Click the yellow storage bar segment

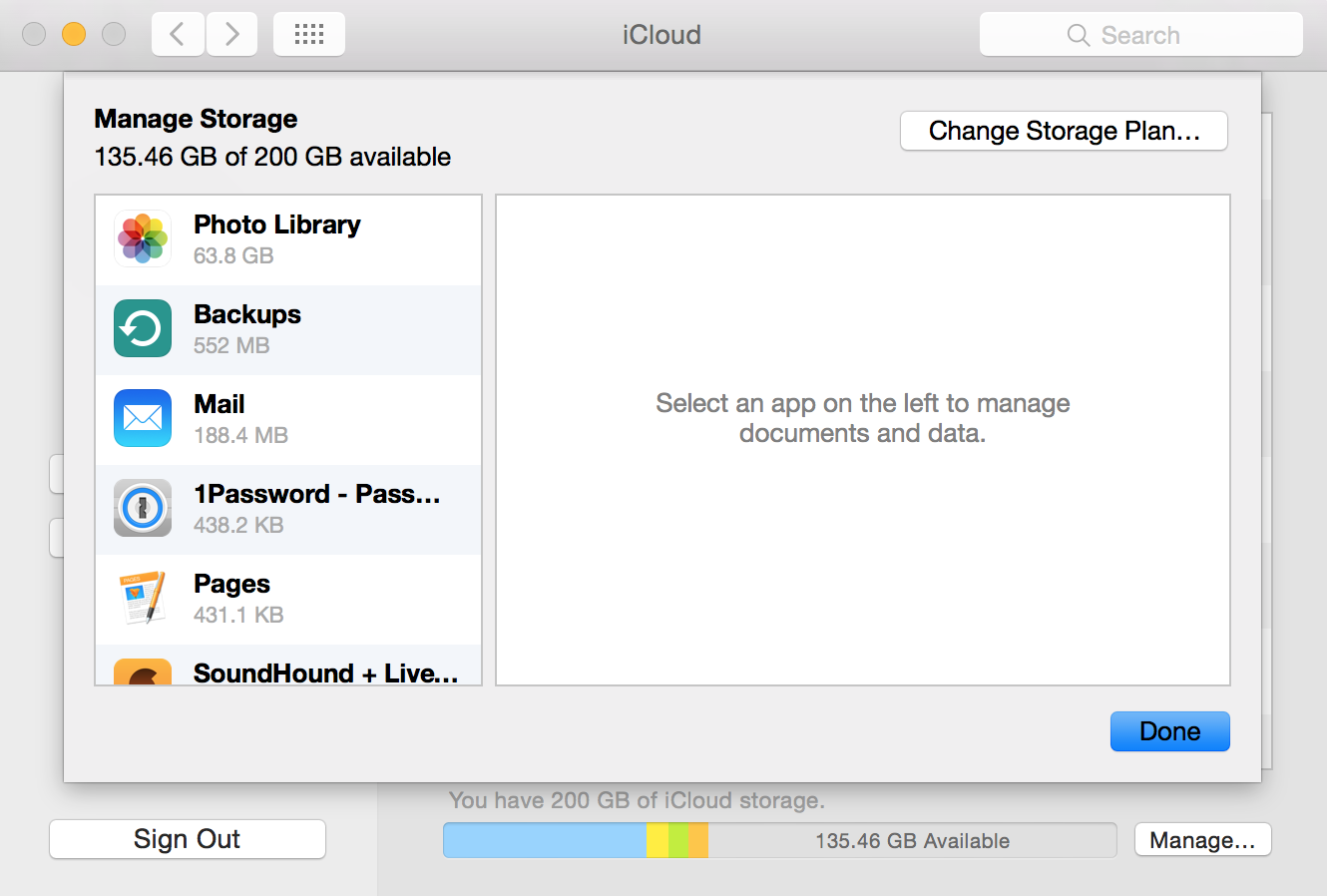[x=658, y=840]
